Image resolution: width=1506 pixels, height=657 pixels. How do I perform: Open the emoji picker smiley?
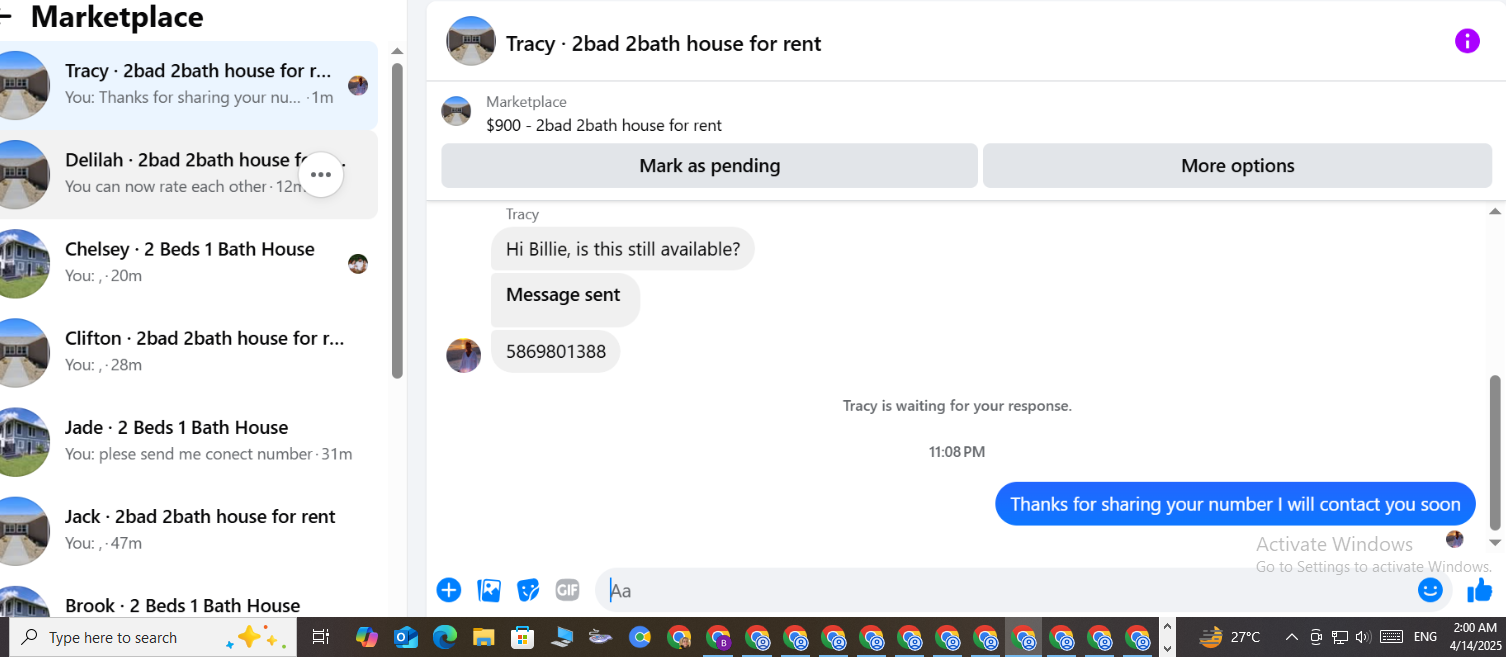pyautogui.click(x=1430, y=590)
